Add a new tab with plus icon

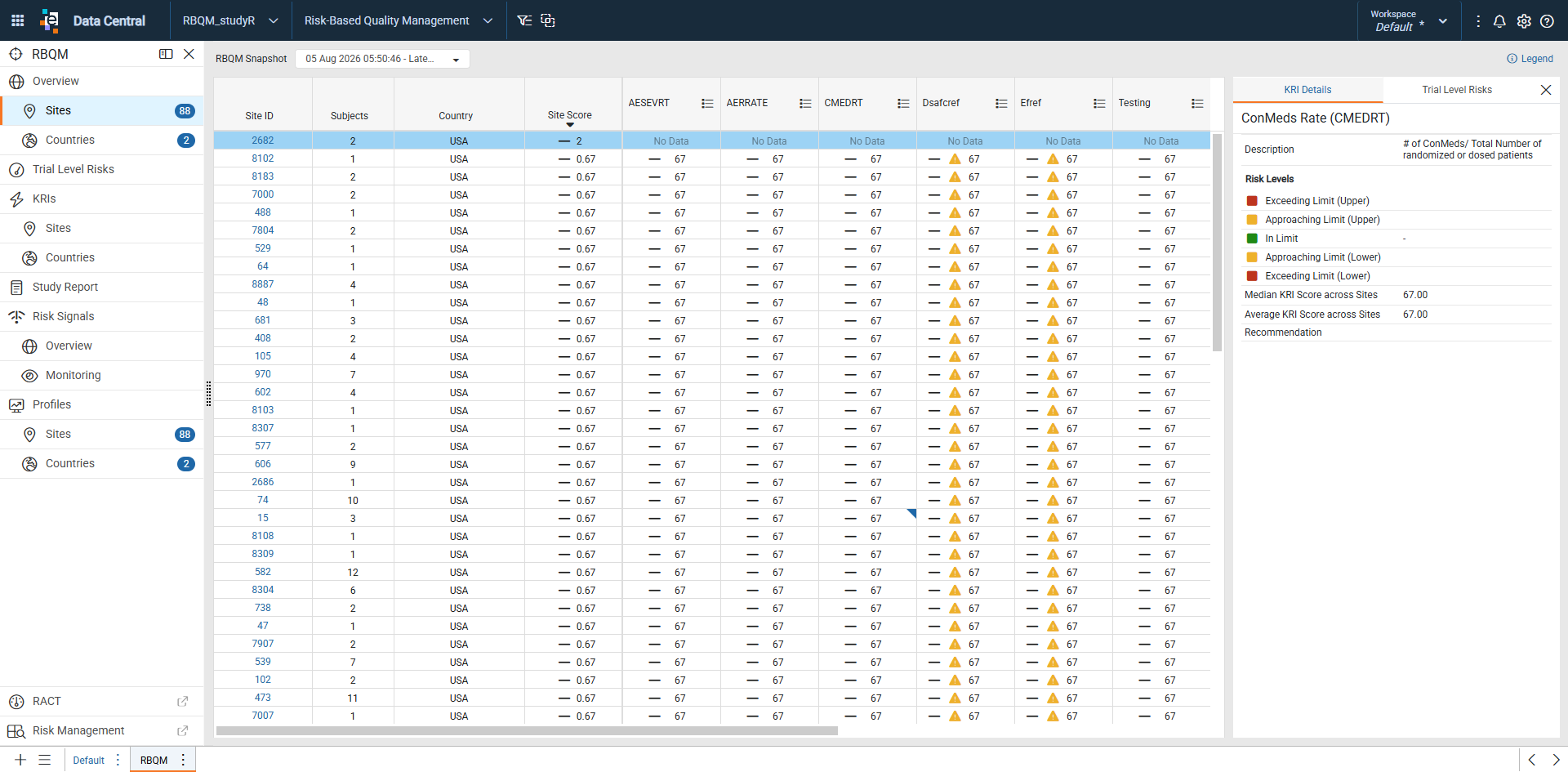20,760
